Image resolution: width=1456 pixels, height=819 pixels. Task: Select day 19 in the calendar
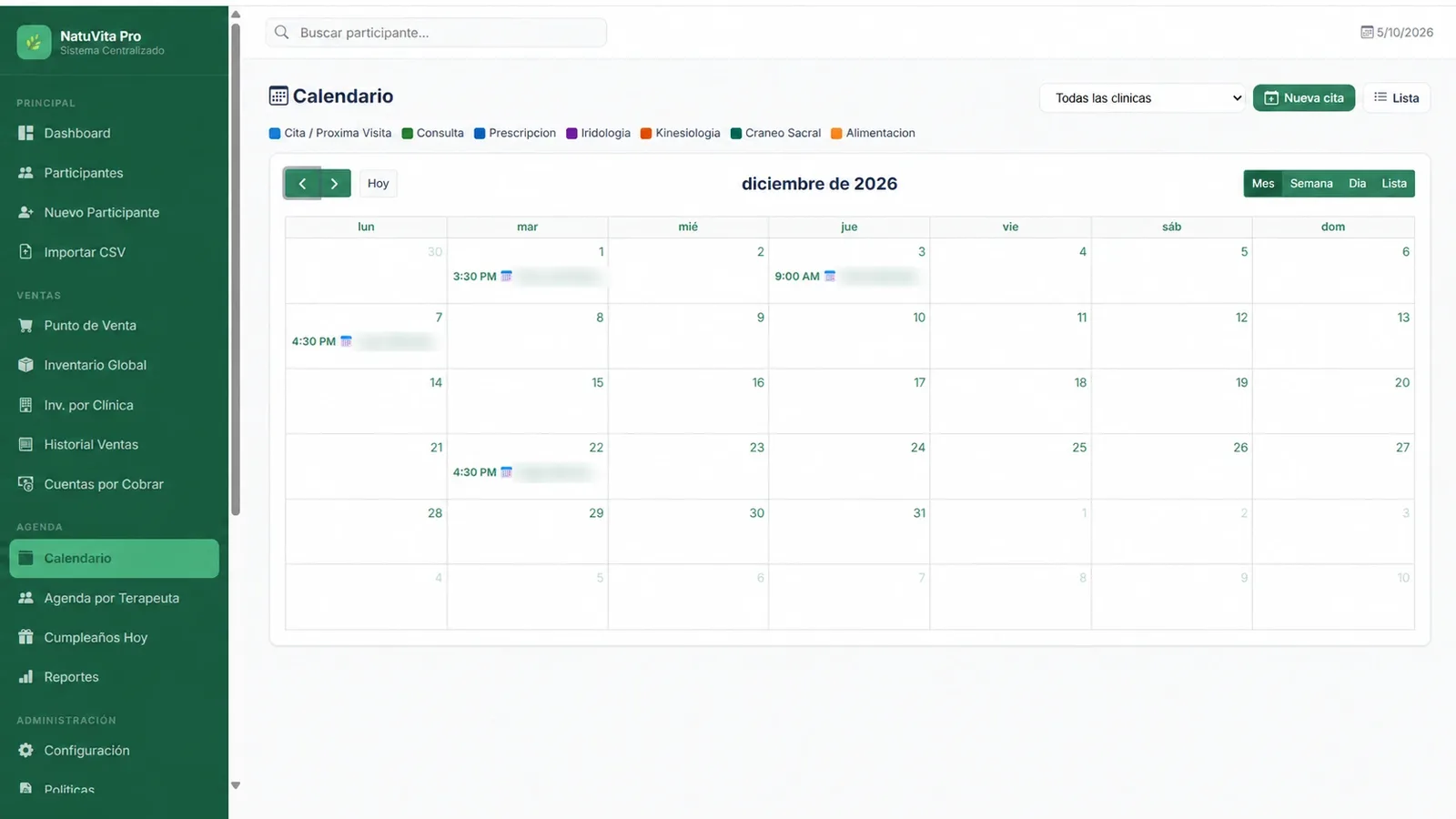point(1241,382)
